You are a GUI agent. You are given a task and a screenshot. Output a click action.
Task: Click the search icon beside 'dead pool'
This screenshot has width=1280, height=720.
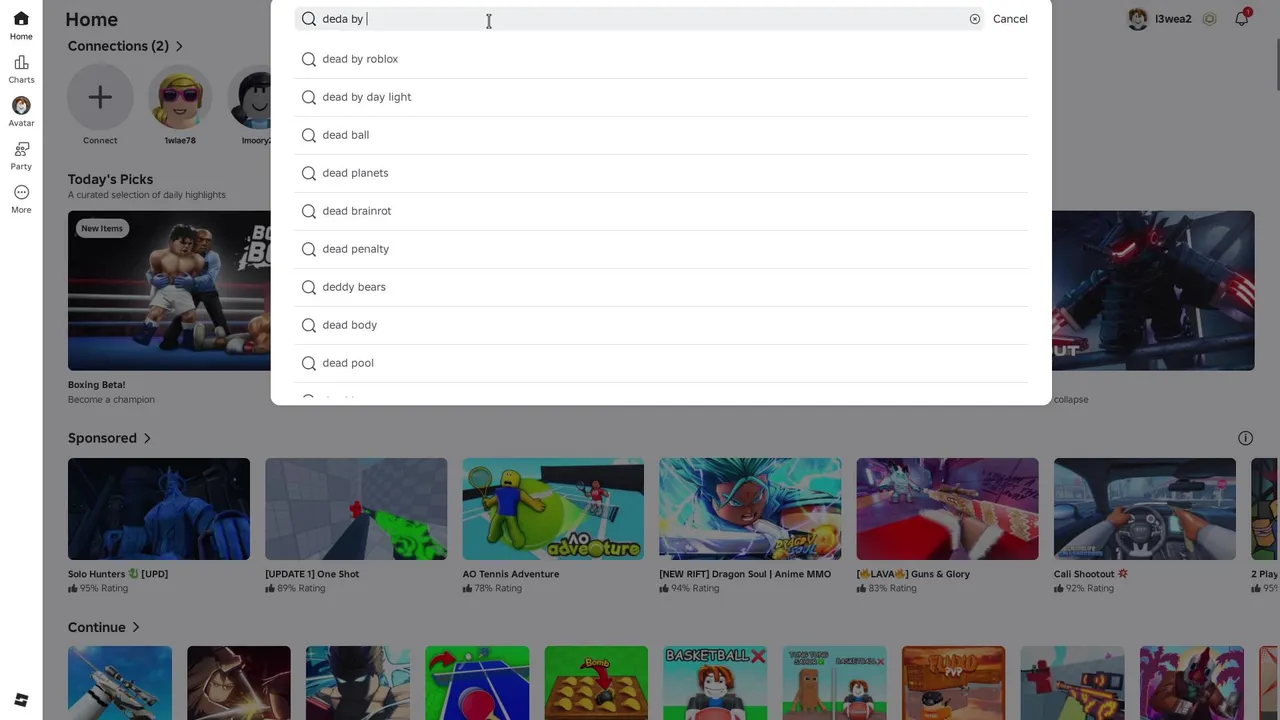(x=309, y=363)
